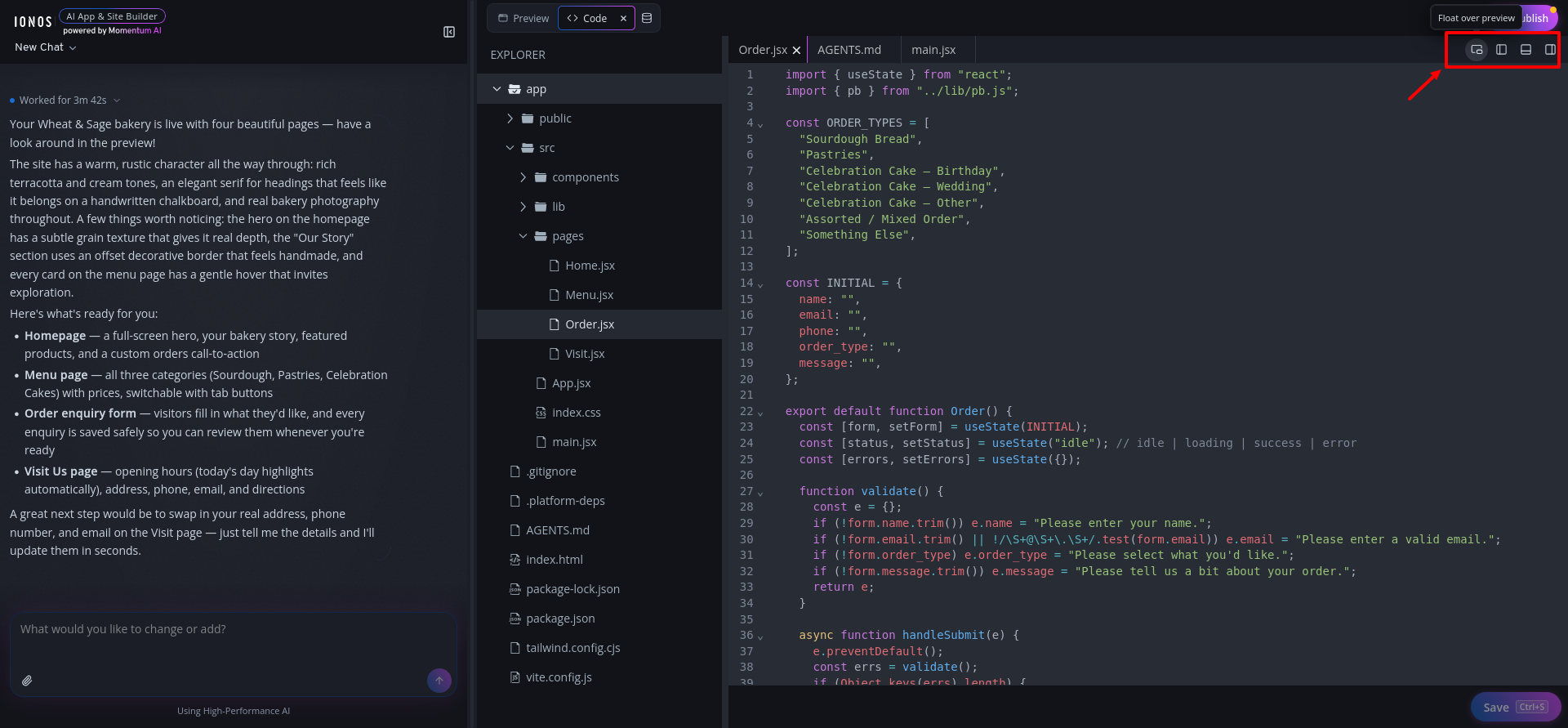The height and width of the screenshot is (728, 1568).
Task: Select the Float over preview layout icon
Action: point(1477,50)
